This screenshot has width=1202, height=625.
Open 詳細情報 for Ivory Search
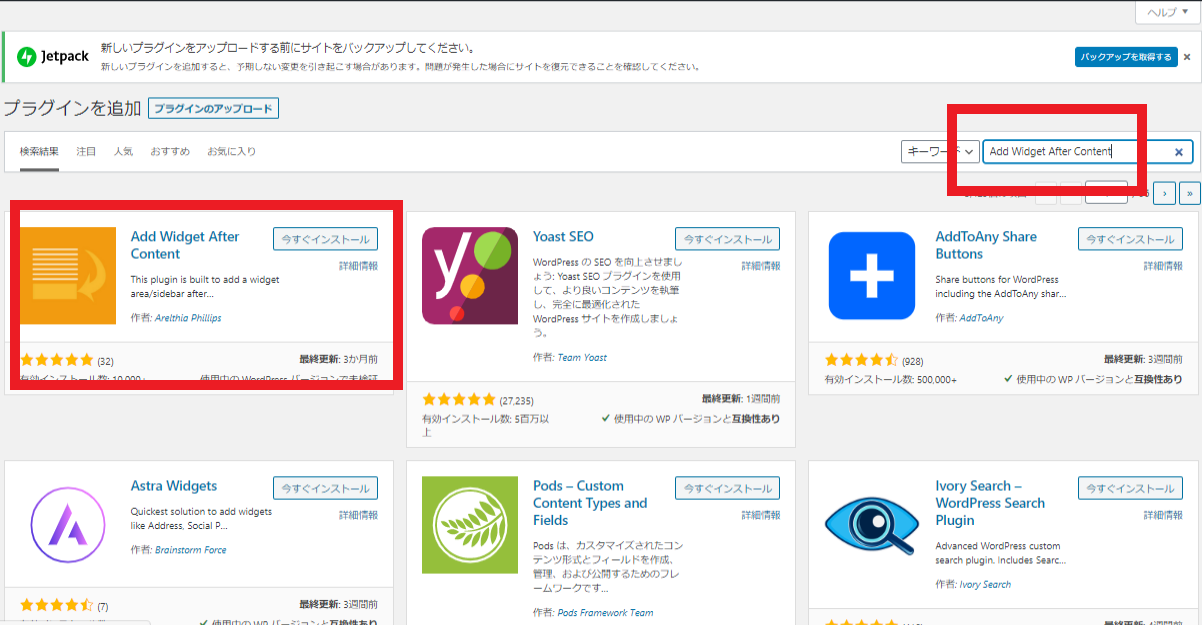[x=1162, y=515]
